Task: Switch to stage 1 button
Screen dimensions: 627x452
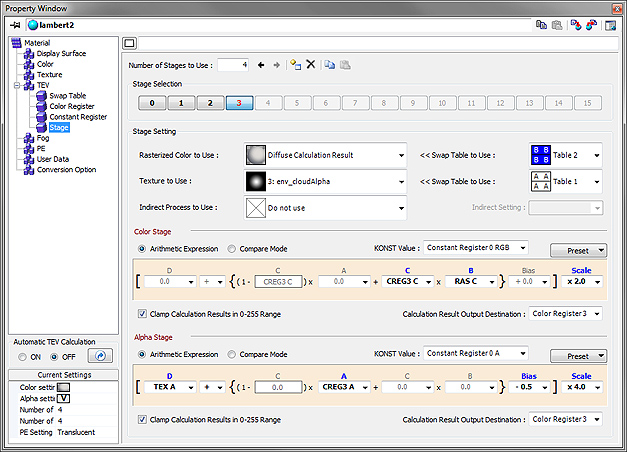Action: point(180,103)
